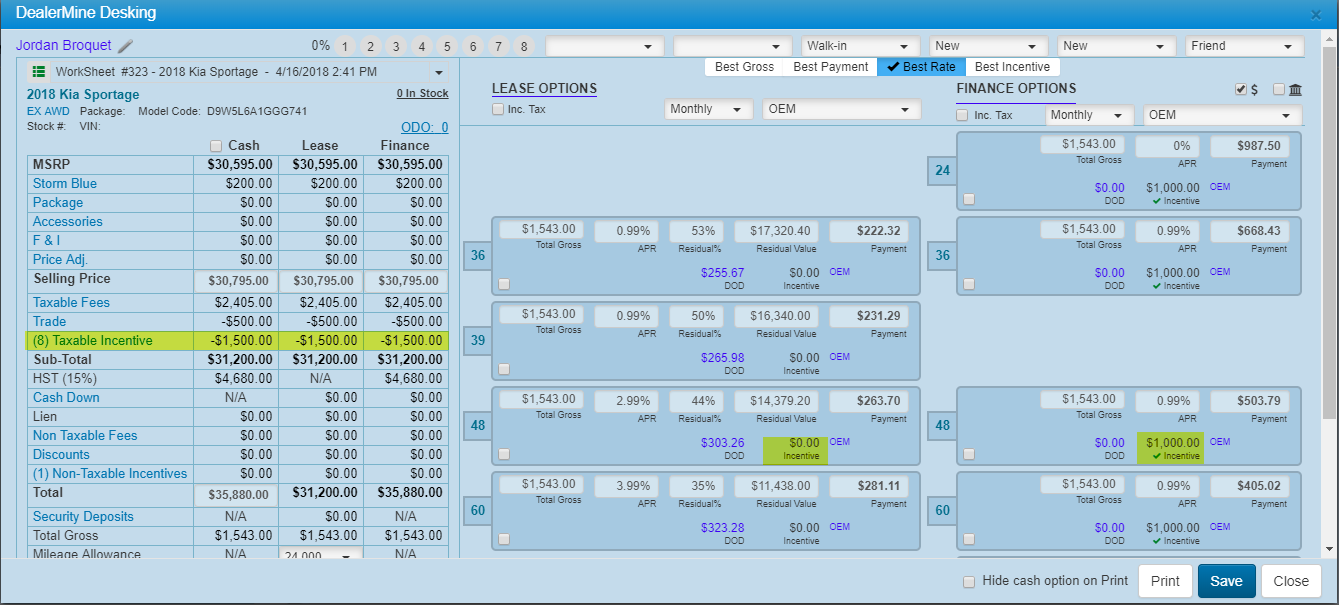Check Hide cash option on Print
The height and width of the screenshot is (605, 1339).
coord(968,581)
